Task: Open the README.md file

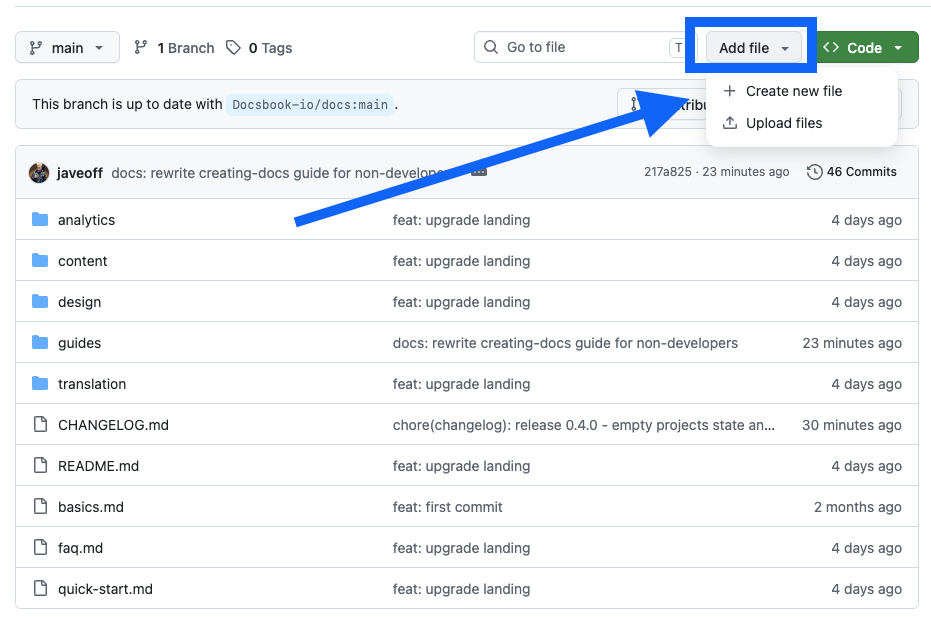Action: point(99,466)
